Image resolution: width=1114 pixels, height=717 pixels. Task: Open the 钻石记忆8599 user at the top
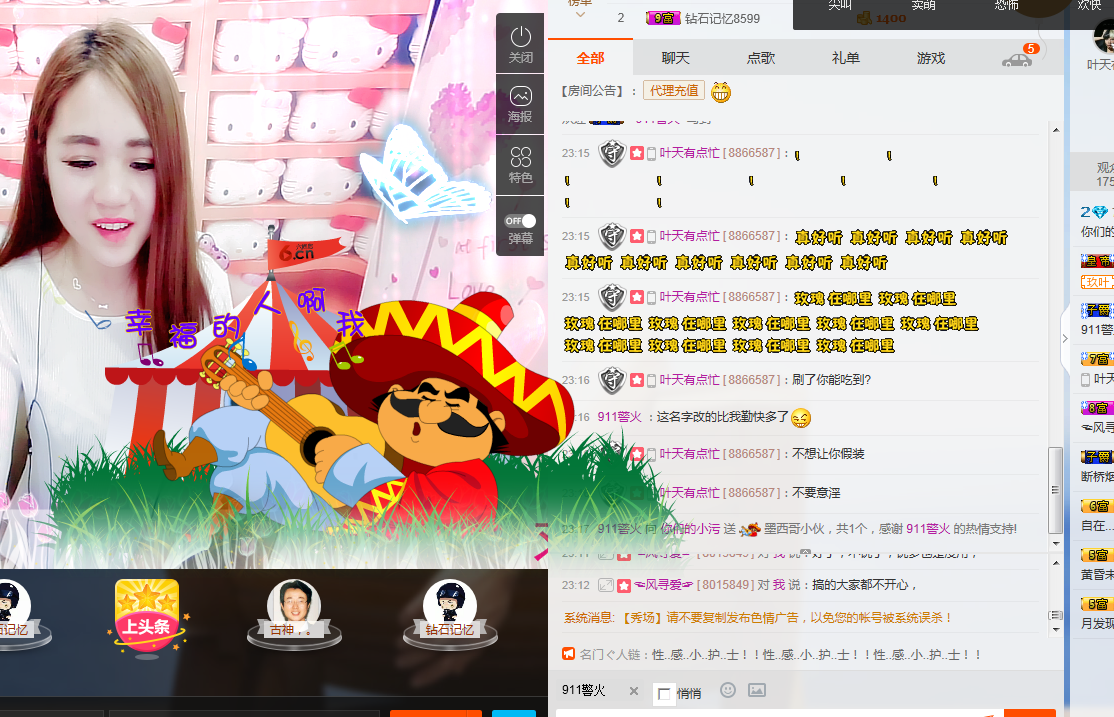pos(722,18)
